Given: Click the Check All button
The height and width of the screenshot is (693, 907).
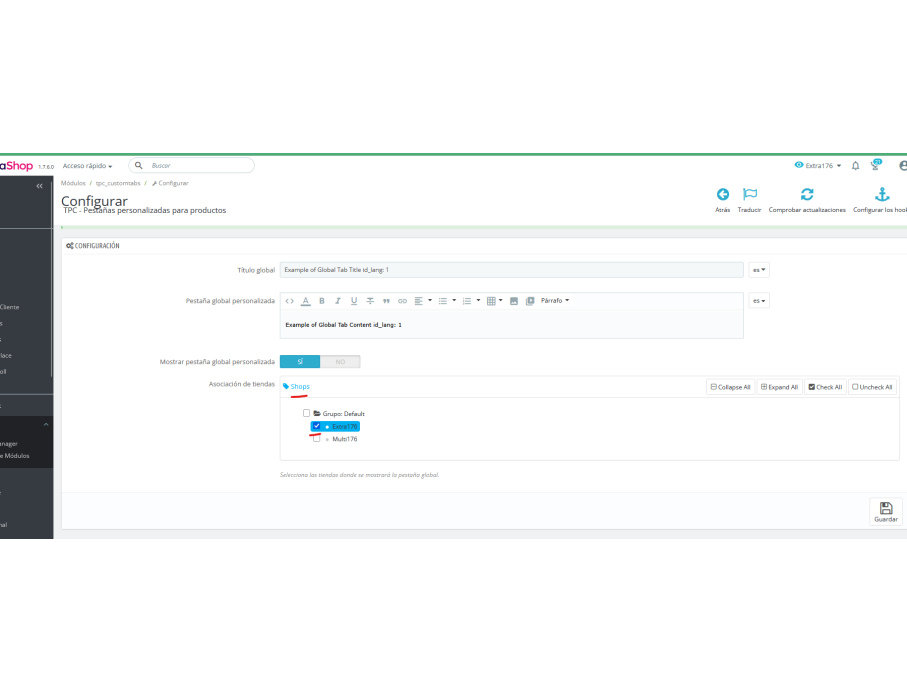Looking at the screenshot, I should pos(825,387).
